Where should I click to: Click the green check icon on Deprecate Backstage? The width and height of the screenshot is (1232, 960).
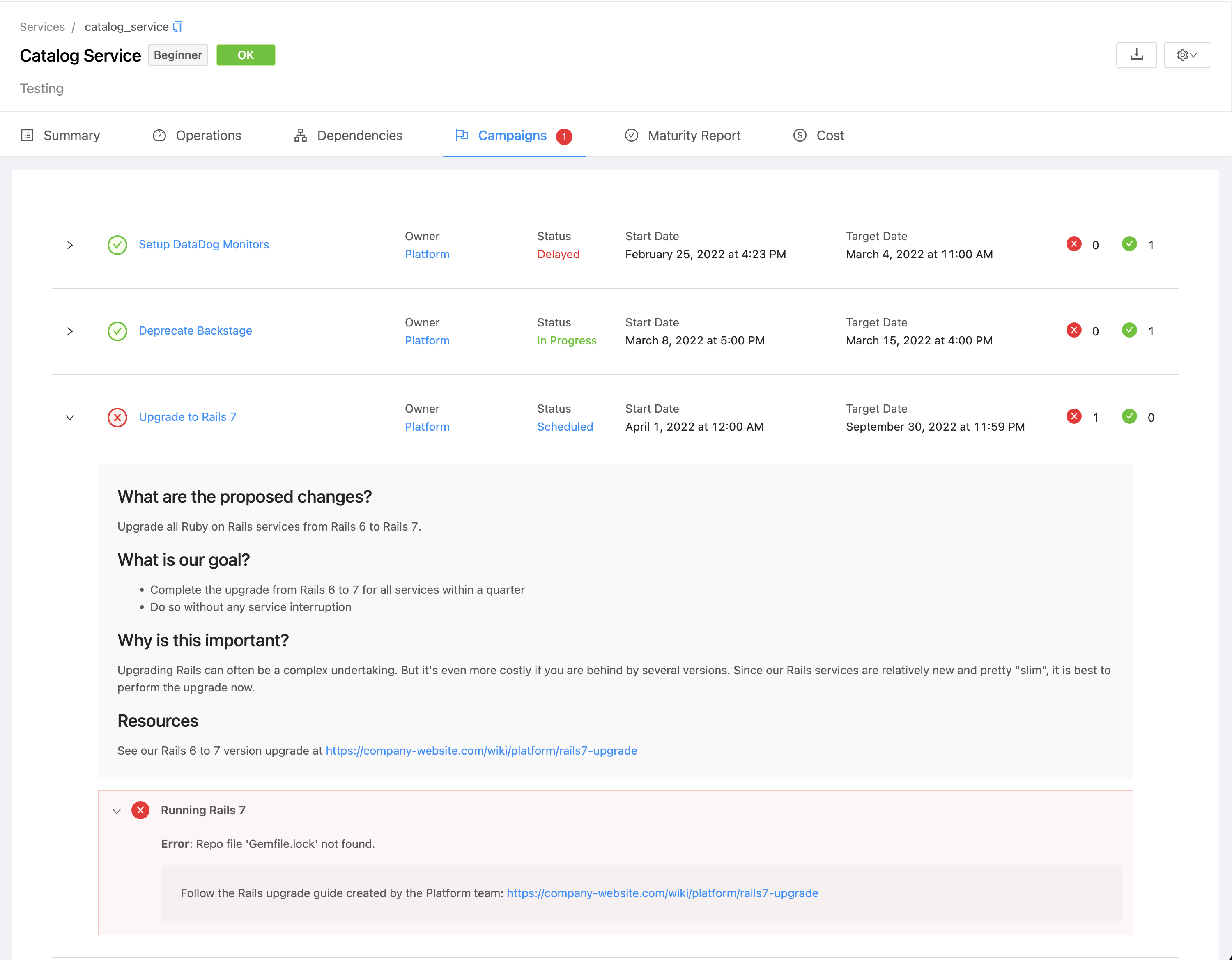click(x=117, y=330)
